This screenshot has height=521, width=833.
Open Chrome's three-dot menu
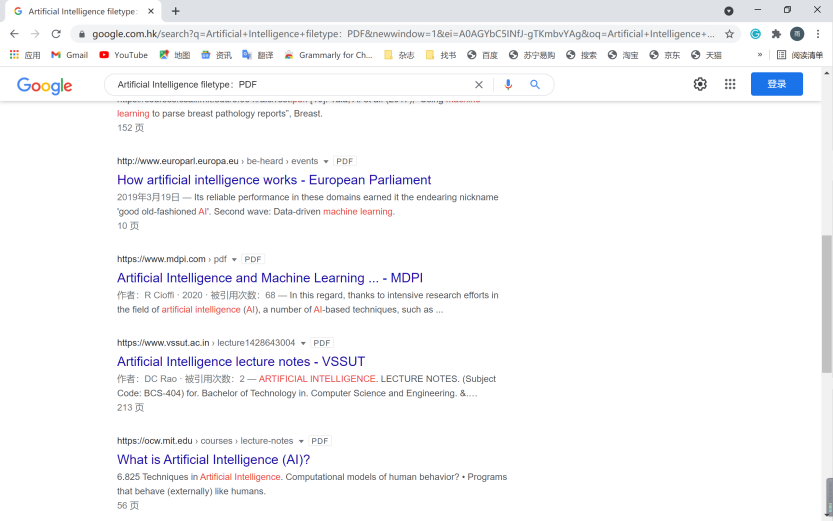click(818, 34)
